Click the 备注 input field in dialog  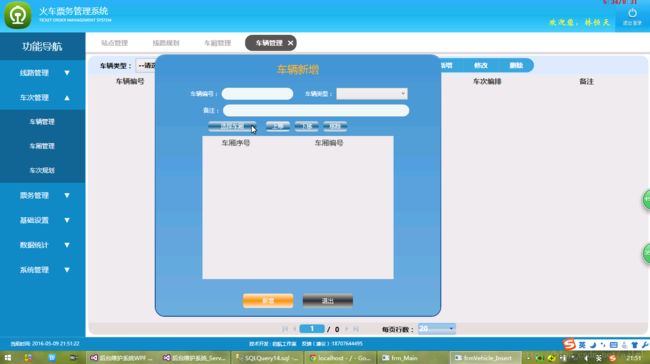(x=316, y=110)
